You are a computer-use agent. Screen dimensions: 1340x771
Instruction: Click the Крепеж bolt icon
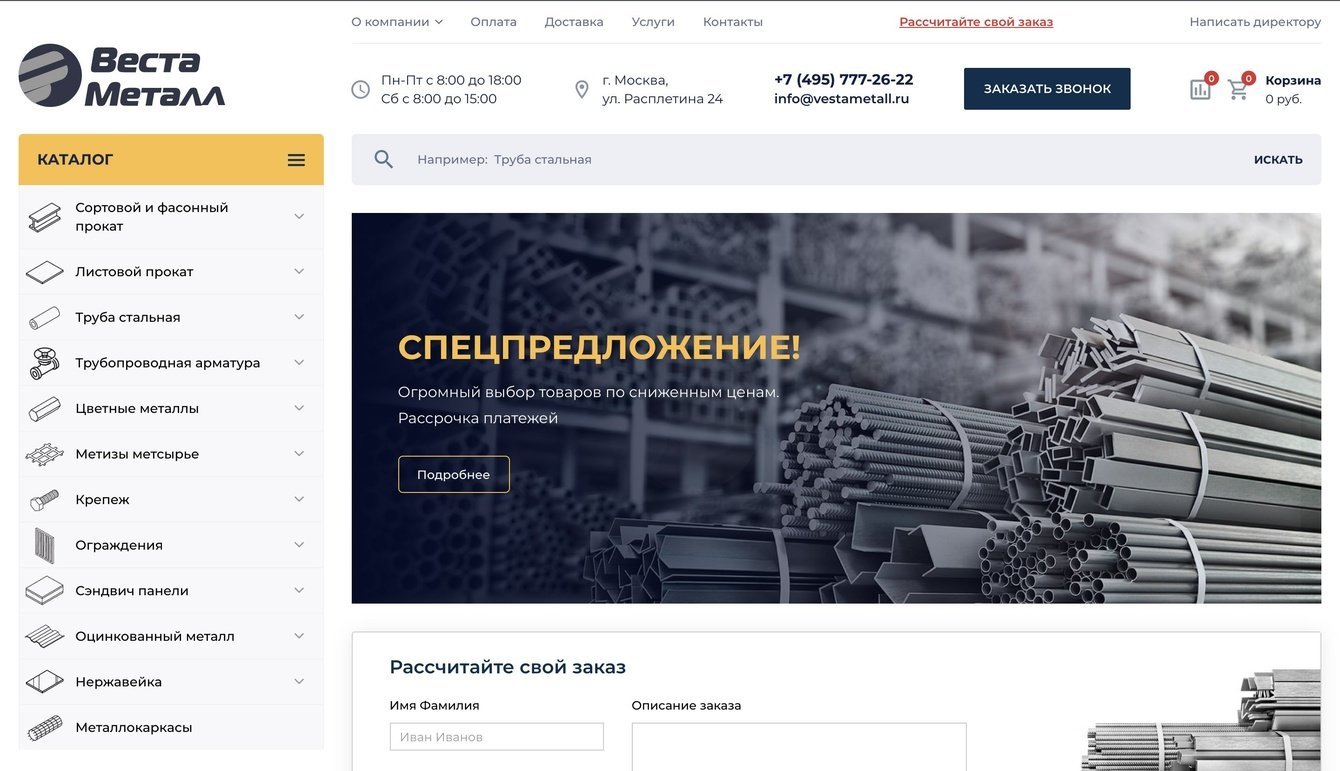[x=44, y=500]
